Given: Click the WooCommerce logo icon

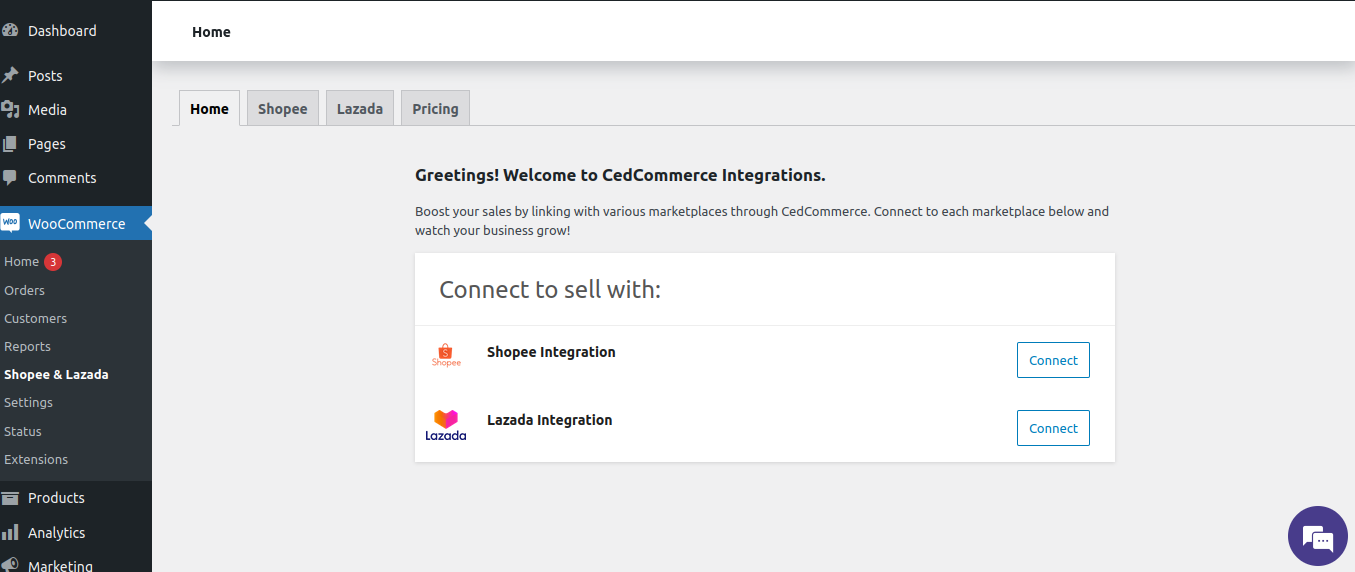Looking at the screenshot, I should click(x=10, y=223).
